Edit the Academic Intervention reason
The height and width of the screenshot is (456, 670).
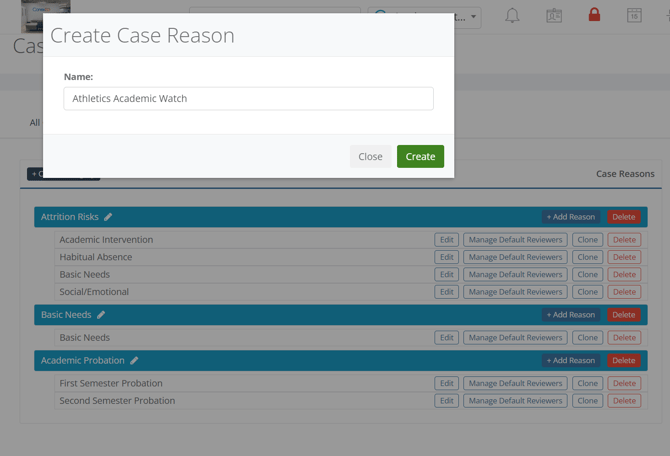[x=447, y=240]
